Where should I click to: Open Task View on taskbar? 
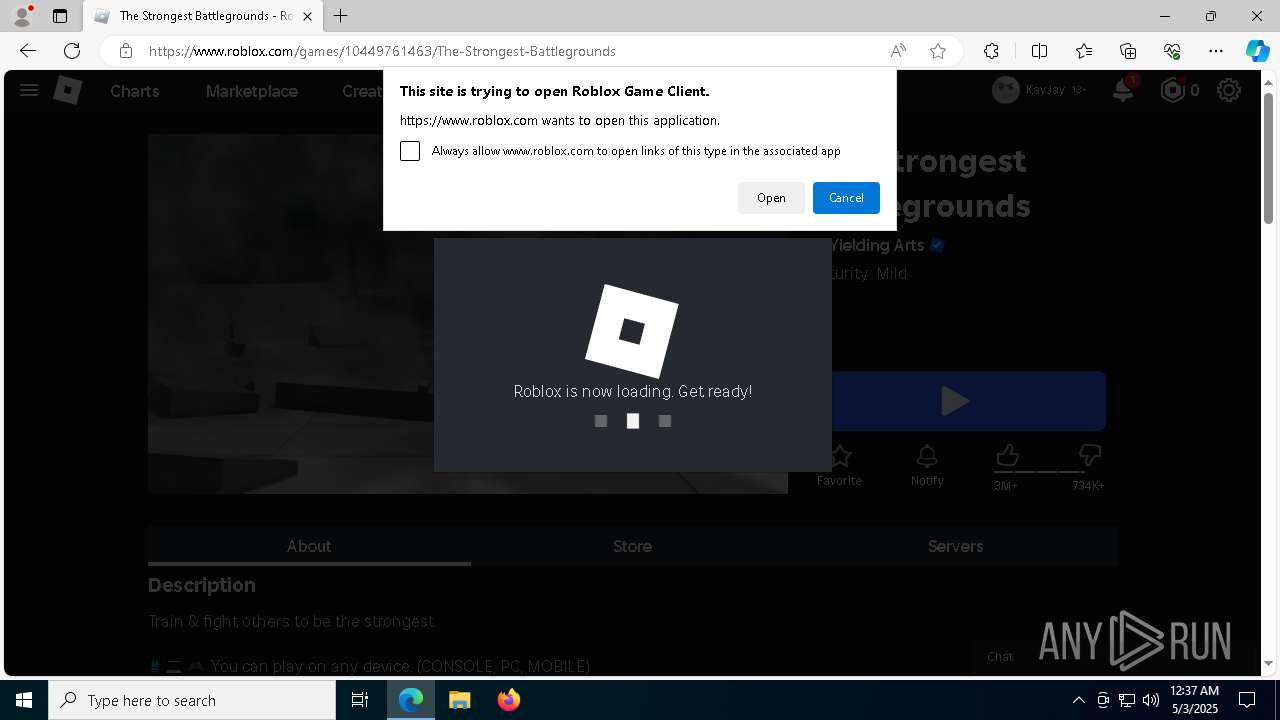360,700
